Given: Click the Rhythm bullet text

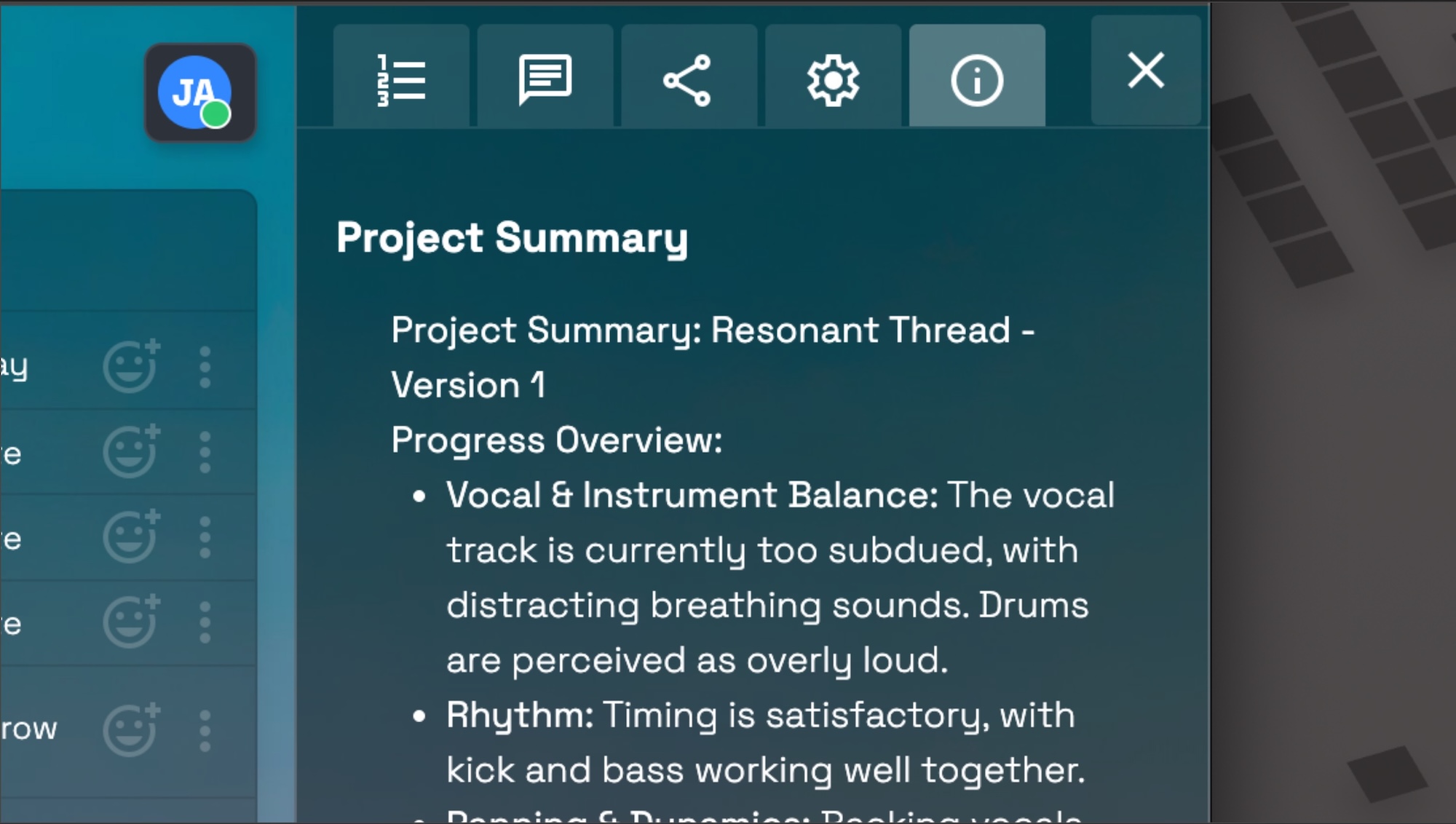Looking at the screenshot, I should click(x=766, y=742).
